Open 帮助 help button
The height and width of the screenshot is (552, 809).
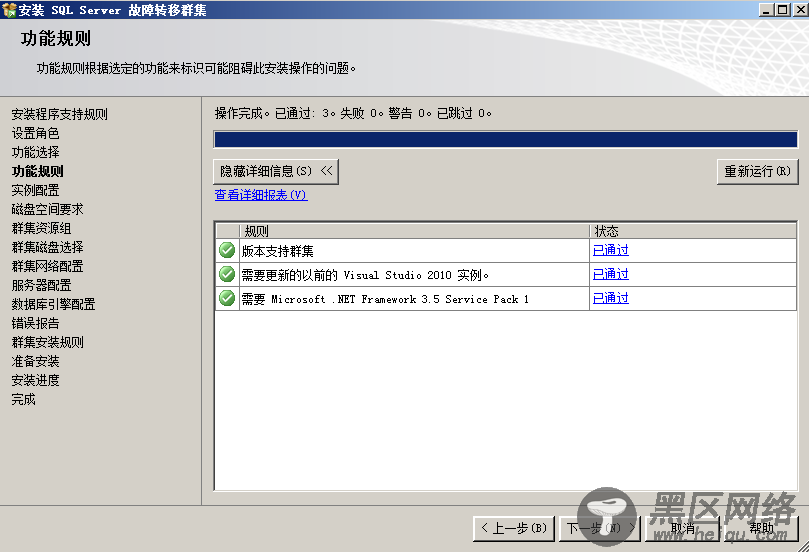pos(761,528)
